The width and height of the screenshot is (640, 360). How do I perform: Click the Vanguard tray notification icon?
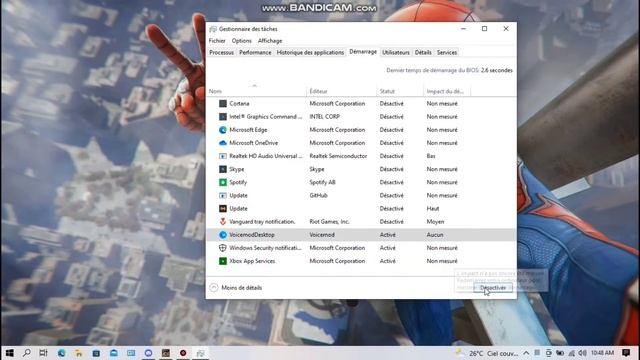tap(223, 222)
